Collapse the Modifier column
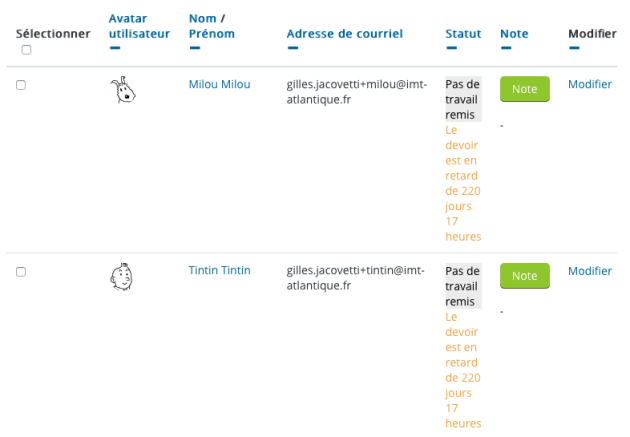Screen dimensions: 630x437 (x=575, y=48)
